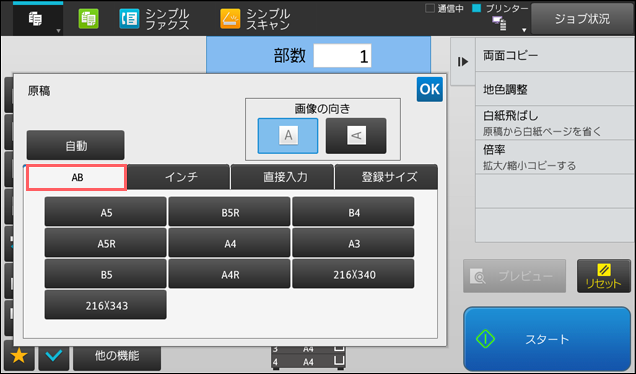Viewport: 636px width, 374px height.
Task: Click the リセット reset button
Action: (x=604, y=276)
